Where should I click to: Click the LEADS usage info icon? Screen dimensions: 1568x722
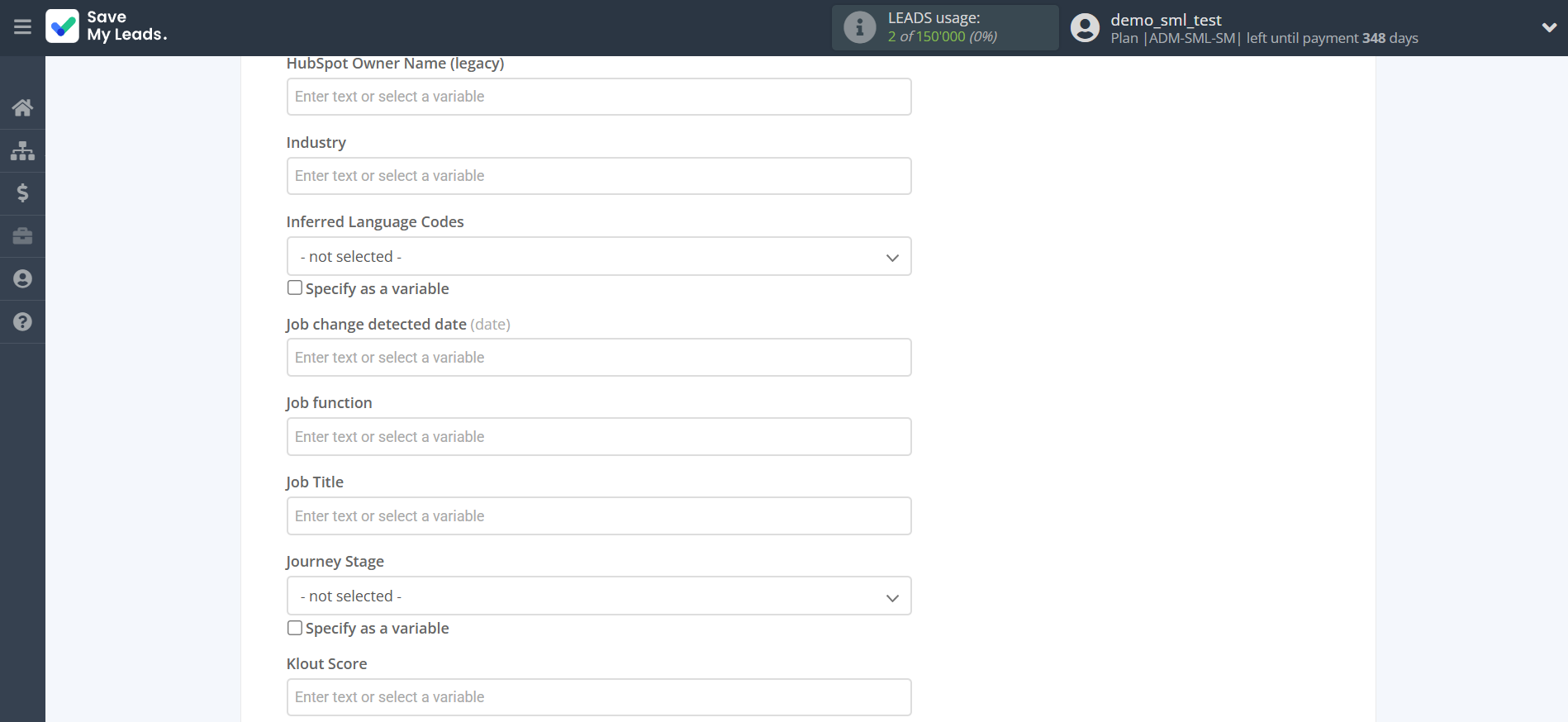tap(859, 27)
